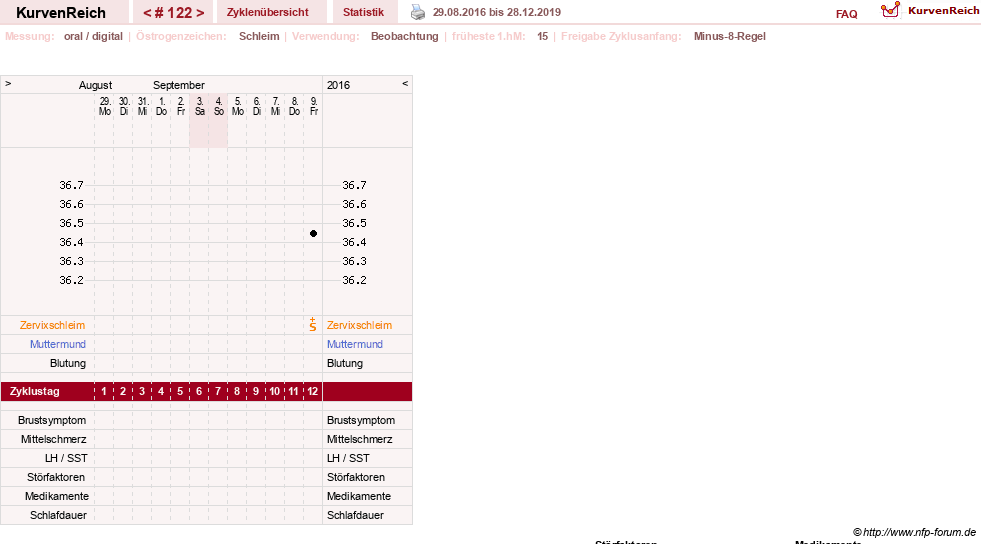Click the früheste 1.hM value 15
Viewport: 981px width, 544px height.
(x=542, y=36)
